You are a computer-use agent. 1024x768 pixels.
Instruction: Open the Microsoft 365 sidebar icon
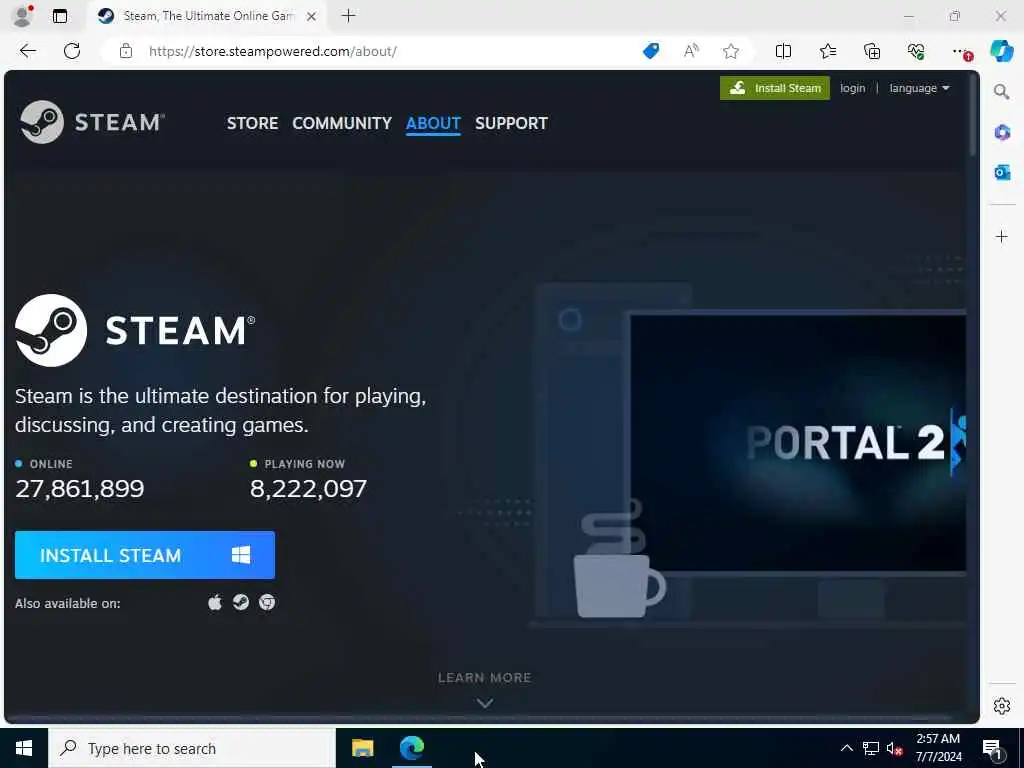click(1002, 133)
